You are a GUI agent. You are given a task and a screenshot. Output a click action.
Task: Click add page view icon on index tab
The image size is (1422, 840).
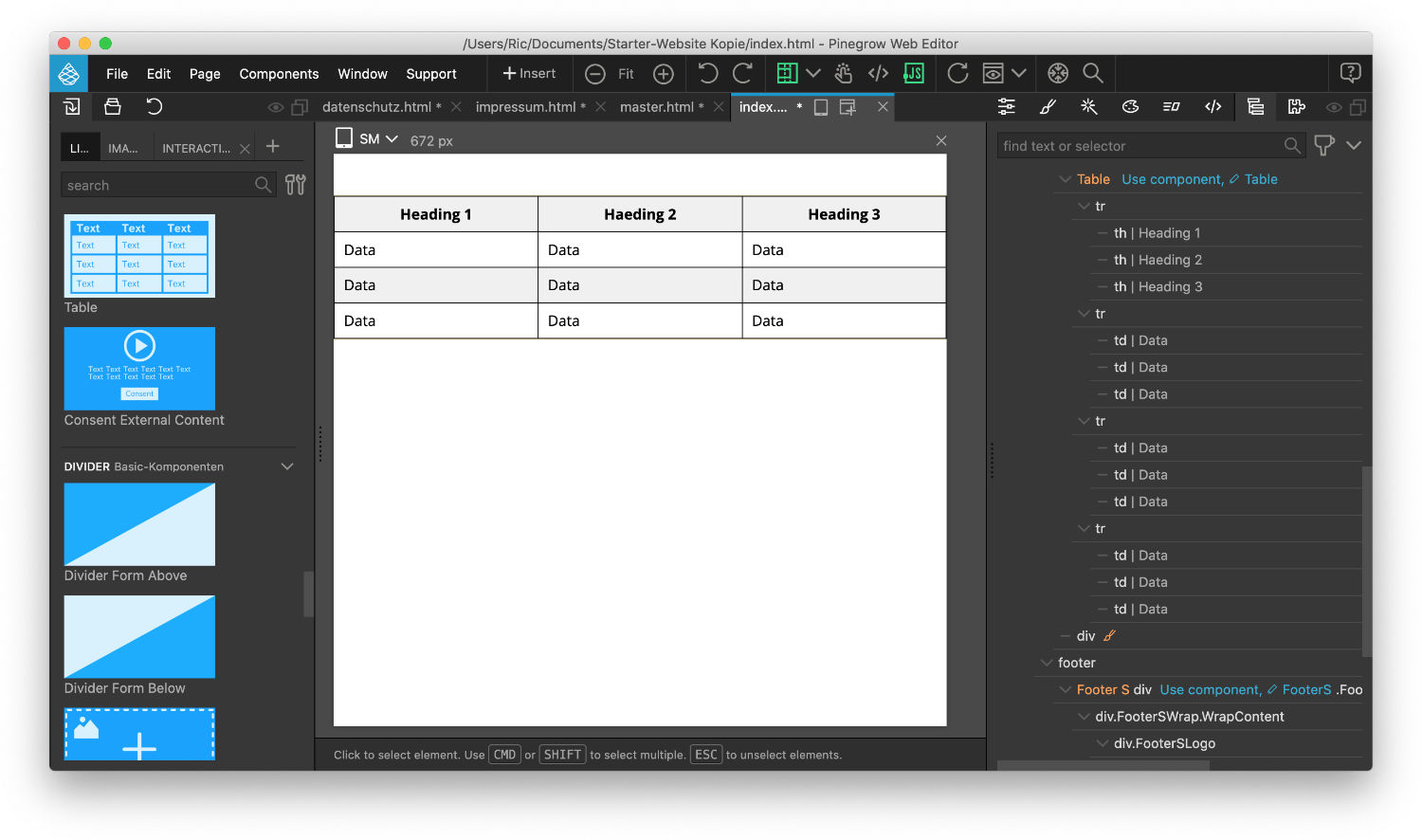[x=848, y=107]
